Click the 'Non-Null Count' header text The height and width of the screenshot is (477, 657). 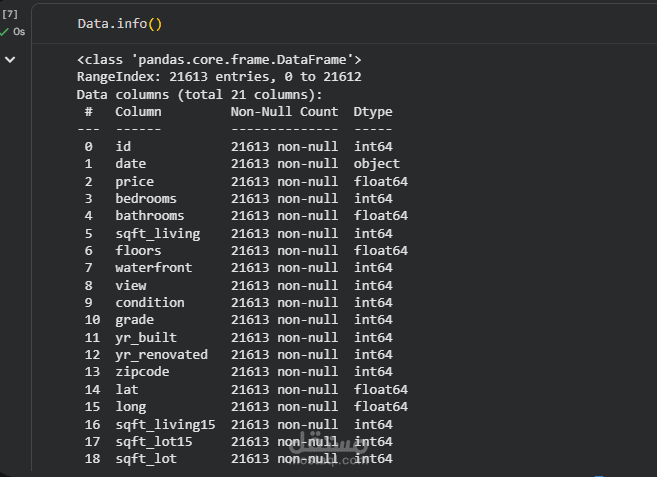pyautogui.click(x=284, y=112)
